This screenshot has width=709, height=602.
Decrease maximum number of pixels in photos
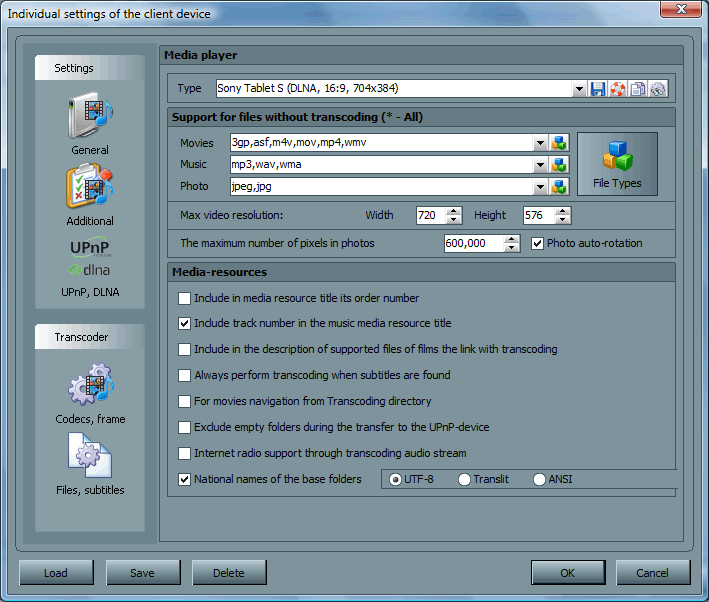[x=511, y=248]
